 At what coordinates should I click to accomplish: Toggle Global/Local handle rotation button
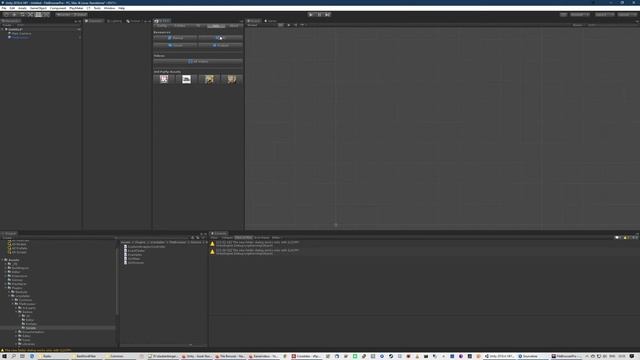tap(80, 15)
